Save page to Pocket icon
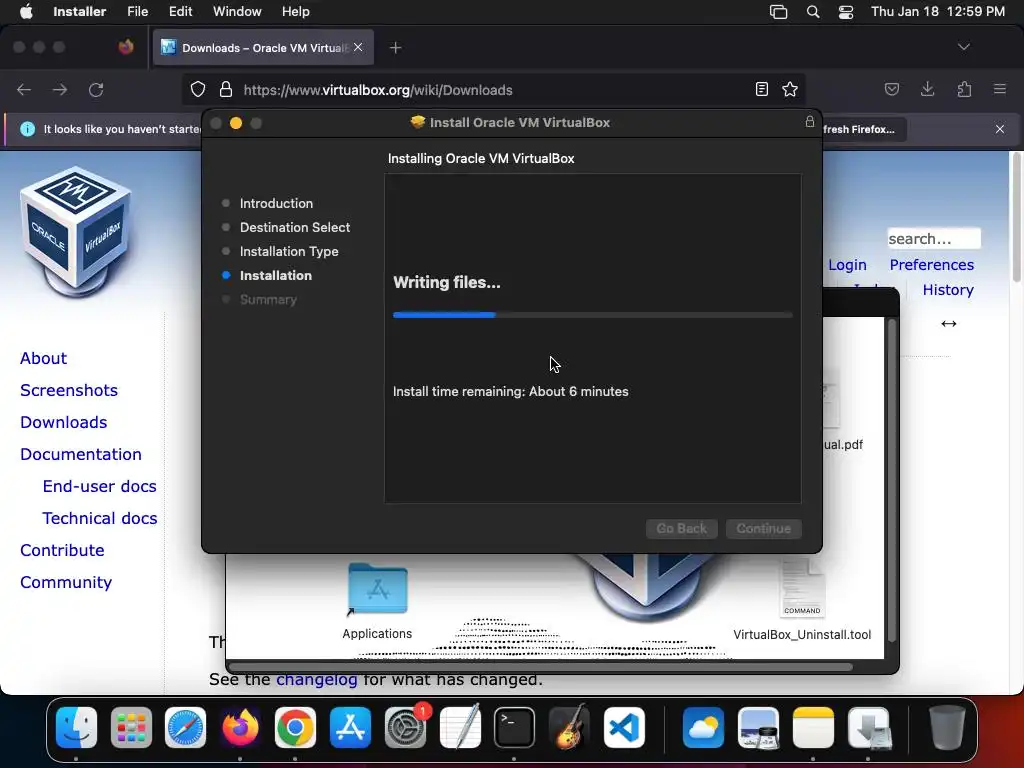Viewport: 1024px width, 768px height. 891,89
